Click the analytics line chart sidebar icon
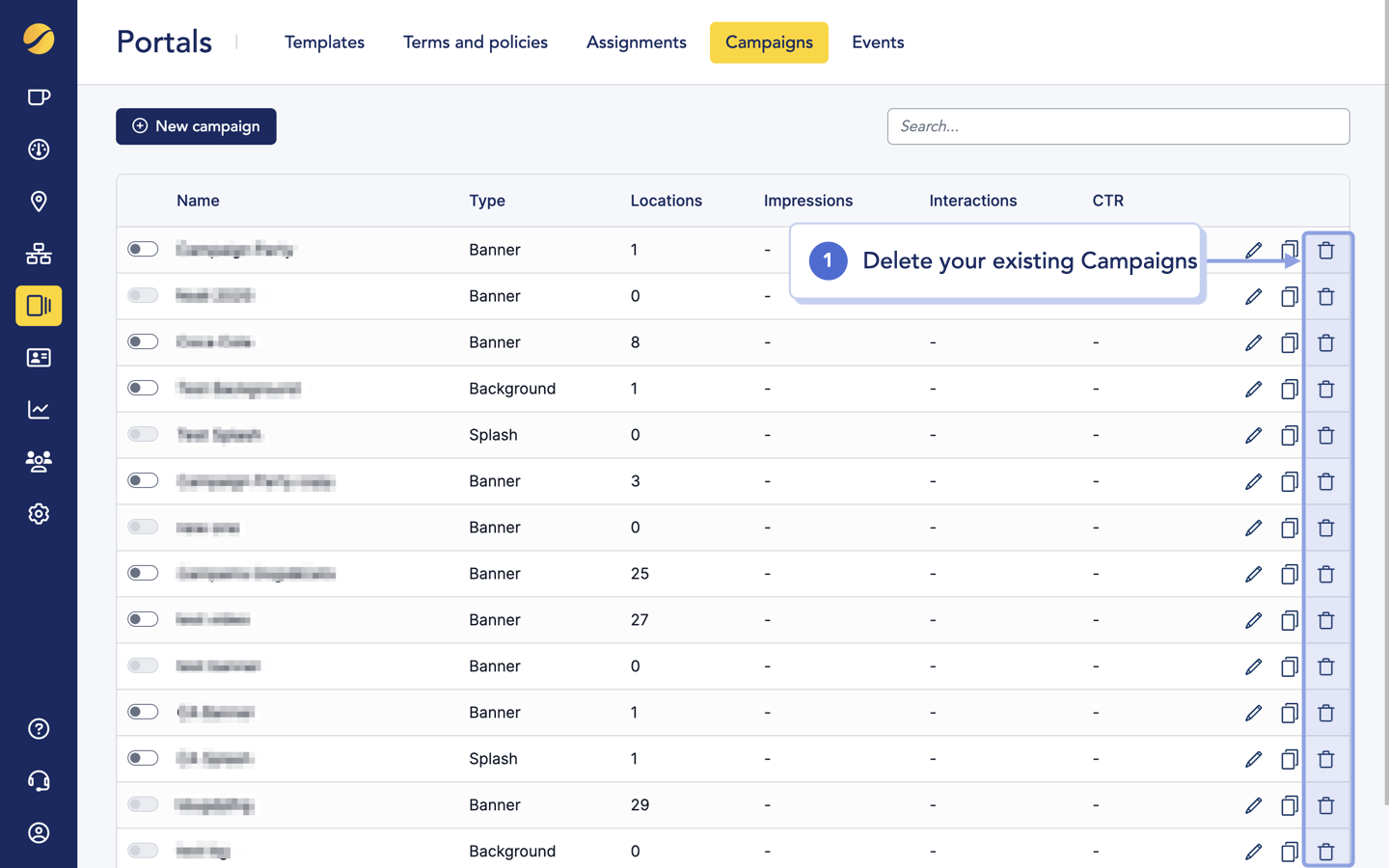Image resolution: width=1389 pixels, height=868 pixels. pos(39,410)
